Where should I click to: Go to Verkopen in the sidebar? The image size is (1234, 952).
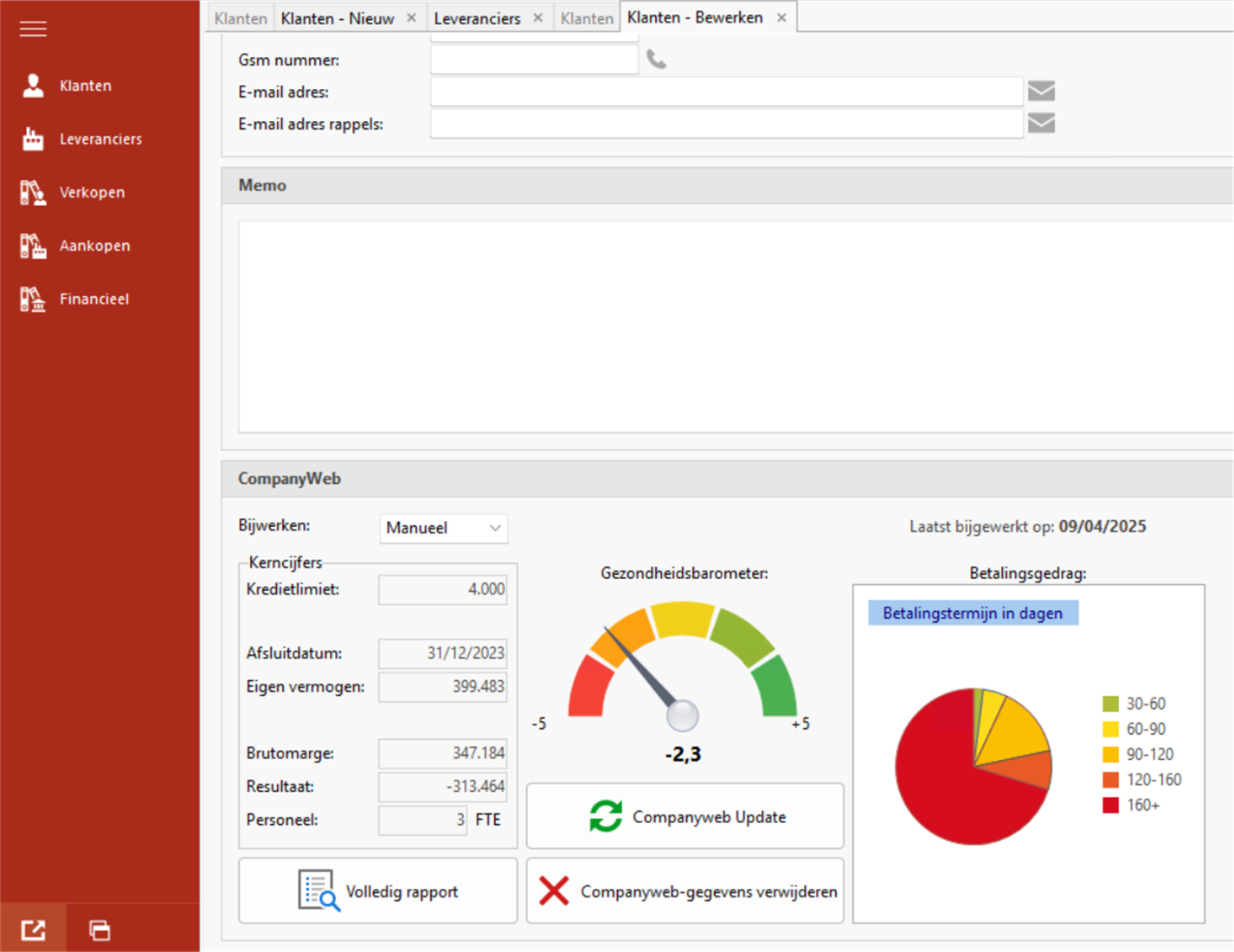click(x=91, y=192)
